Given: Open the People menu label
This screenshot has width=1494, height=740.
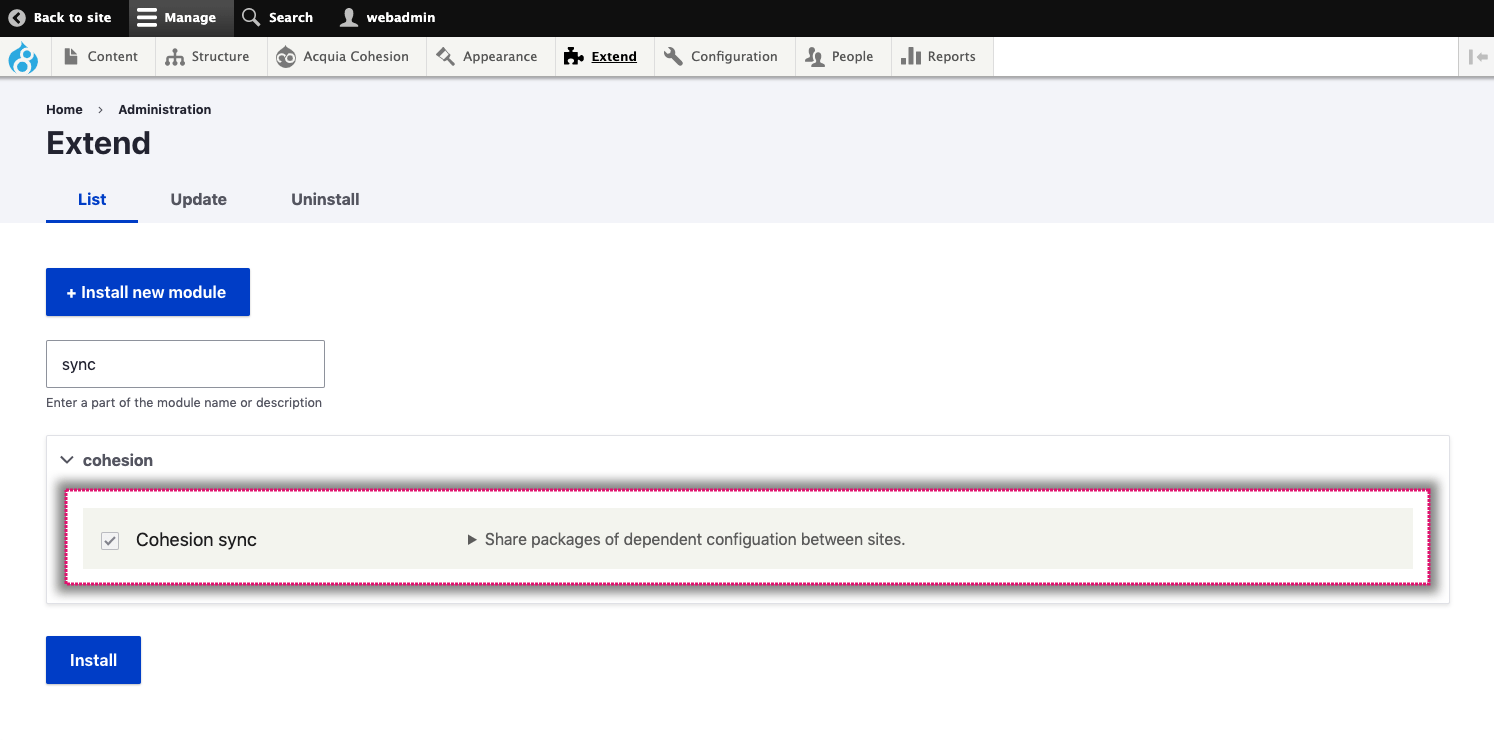Looking at the screenshot, I should [x=853, y=57].
